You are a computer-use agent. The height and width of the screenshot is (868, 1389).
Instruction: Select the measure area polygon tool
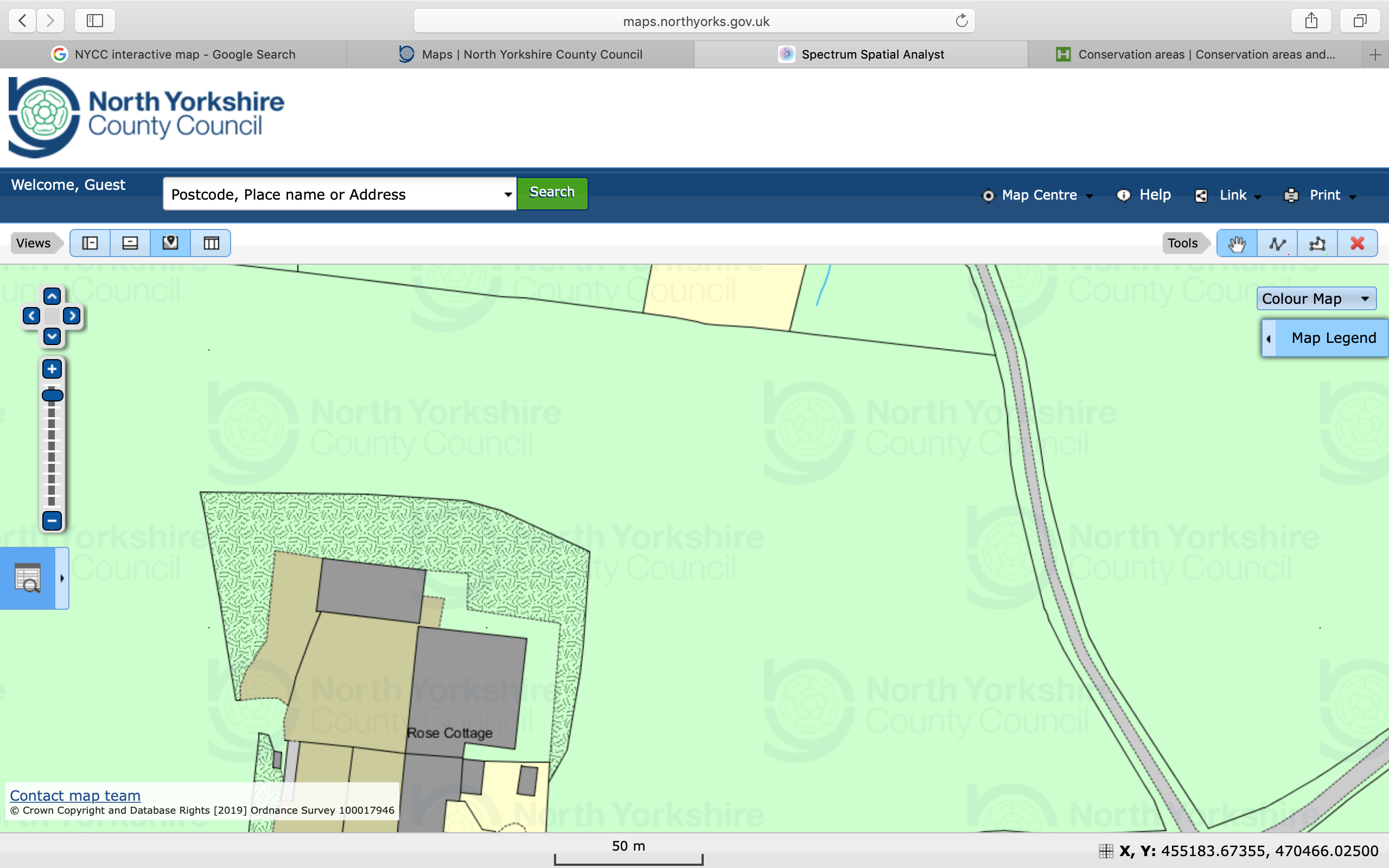pyautogui.click(x=1317, y=244)
